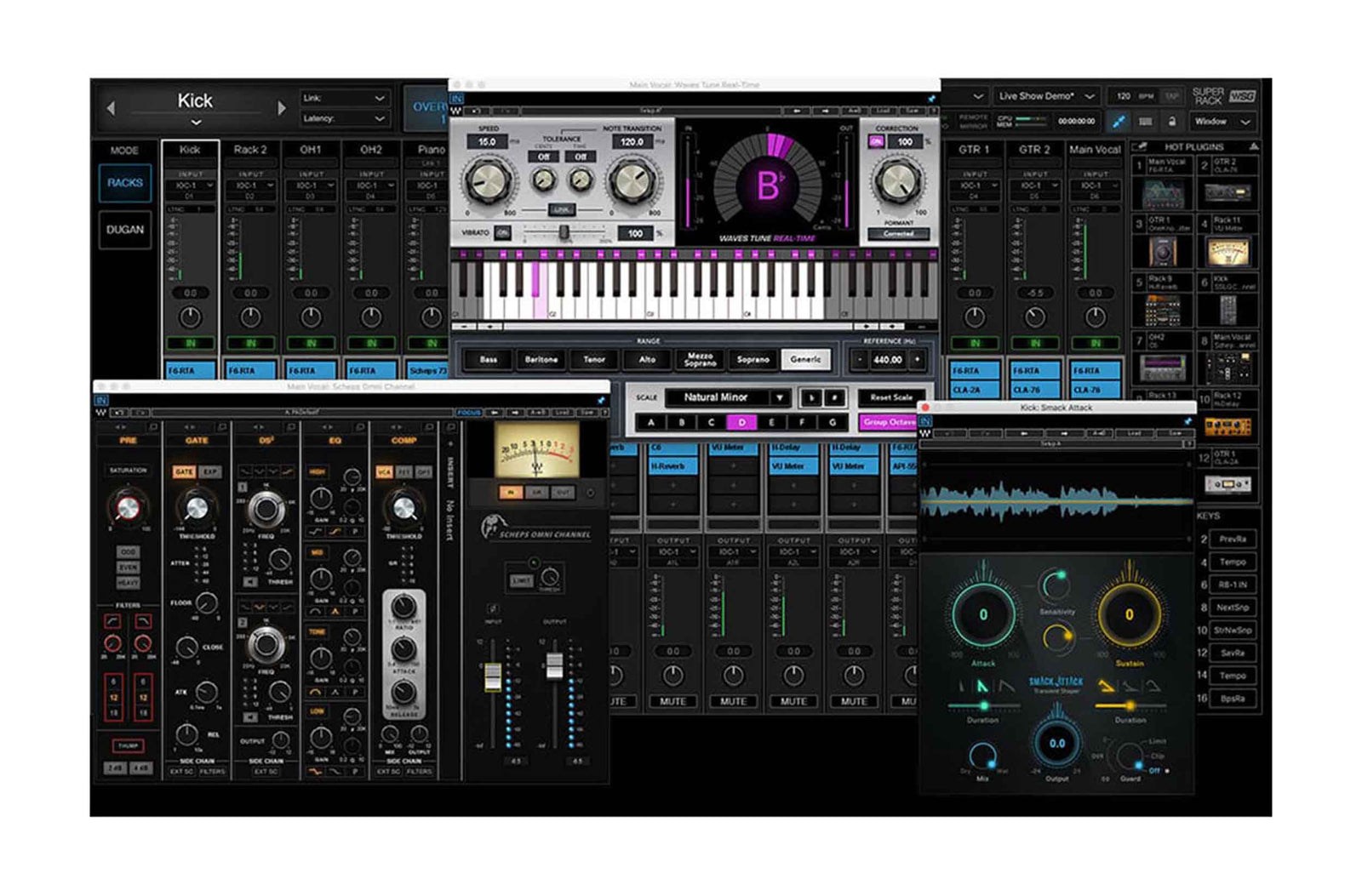The image size is (1362, 896).
Task: Open Hot Plugin 1 Main Vocal thumbnail
Action: pos(1164,194)
